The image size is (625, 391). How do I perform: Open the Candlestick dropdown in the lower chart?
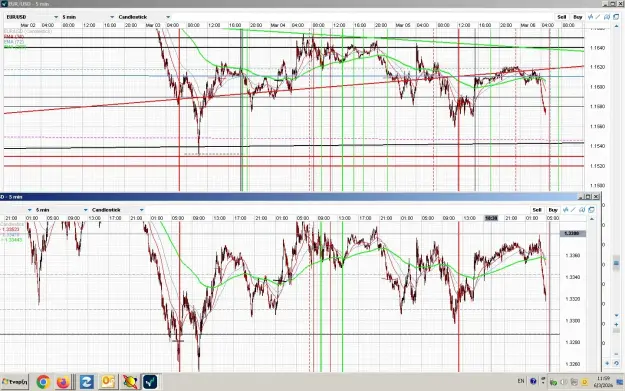click(x=117, y=210)
